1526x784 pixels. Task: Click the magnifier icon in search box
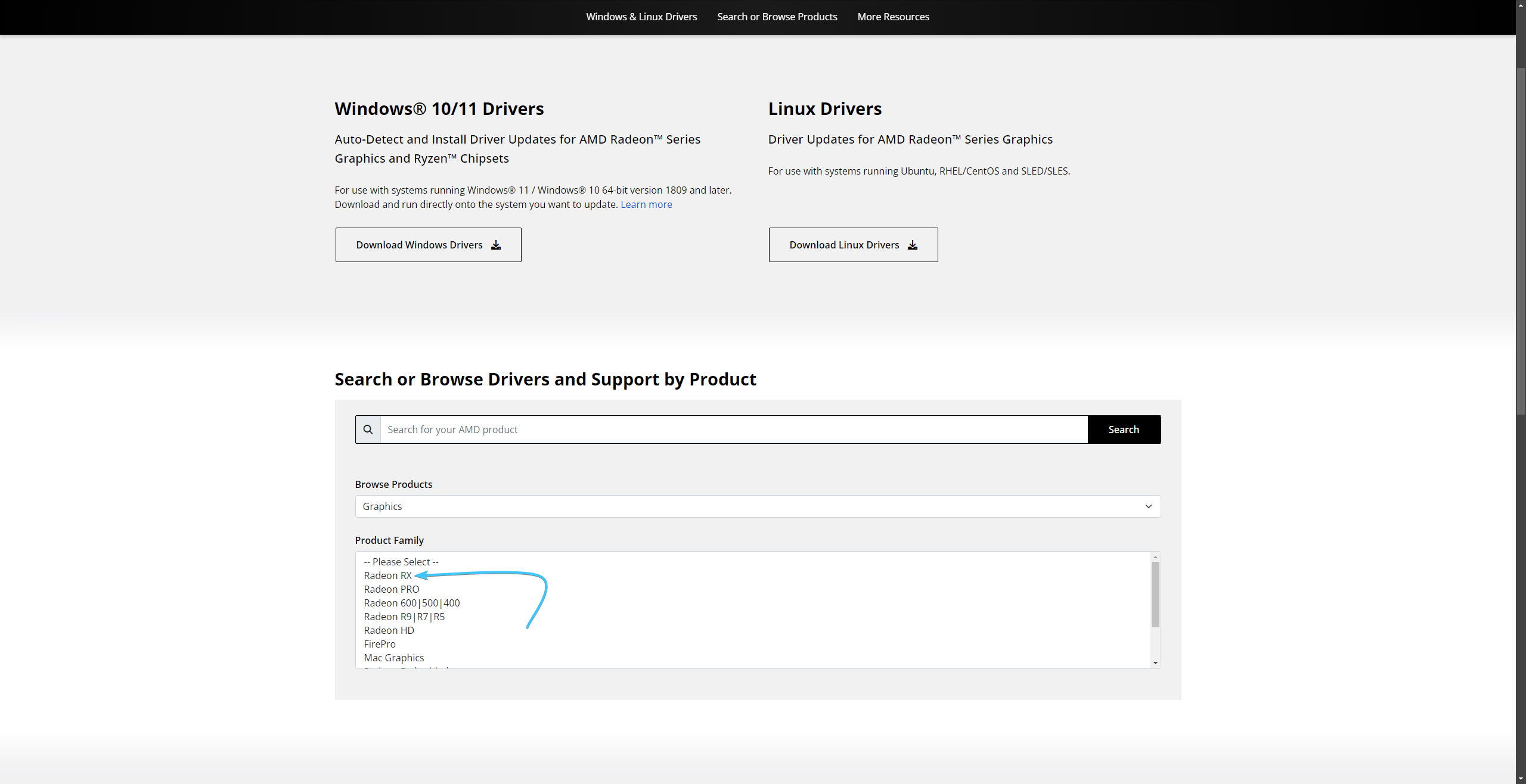coord(368,430)
